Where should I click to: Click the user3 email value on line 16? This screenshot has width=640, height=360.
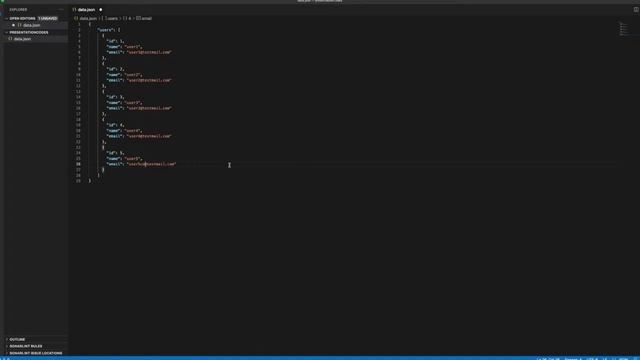click(x=149, y=108)
